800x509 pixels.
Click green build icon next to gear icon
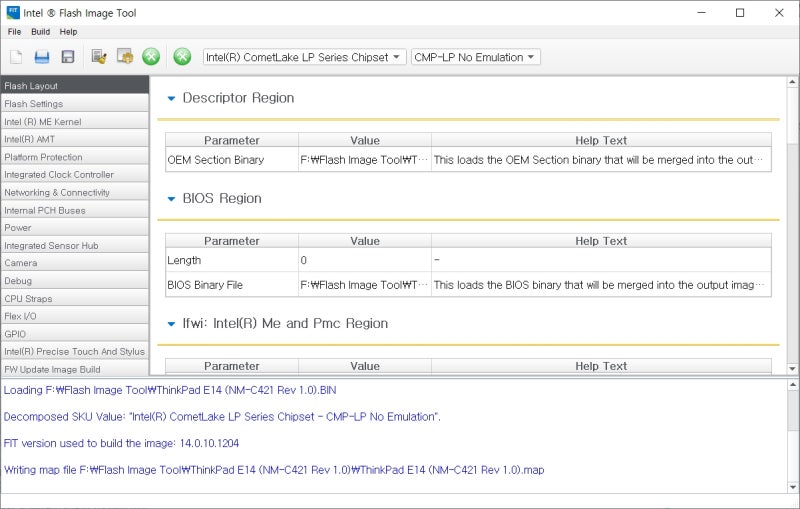151,56
